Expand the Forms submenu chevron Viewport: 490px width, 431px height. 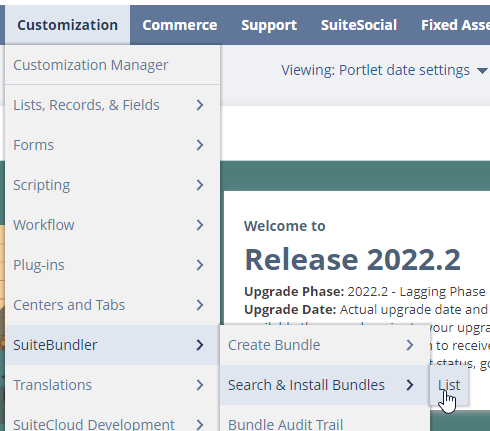coord(200,145)
